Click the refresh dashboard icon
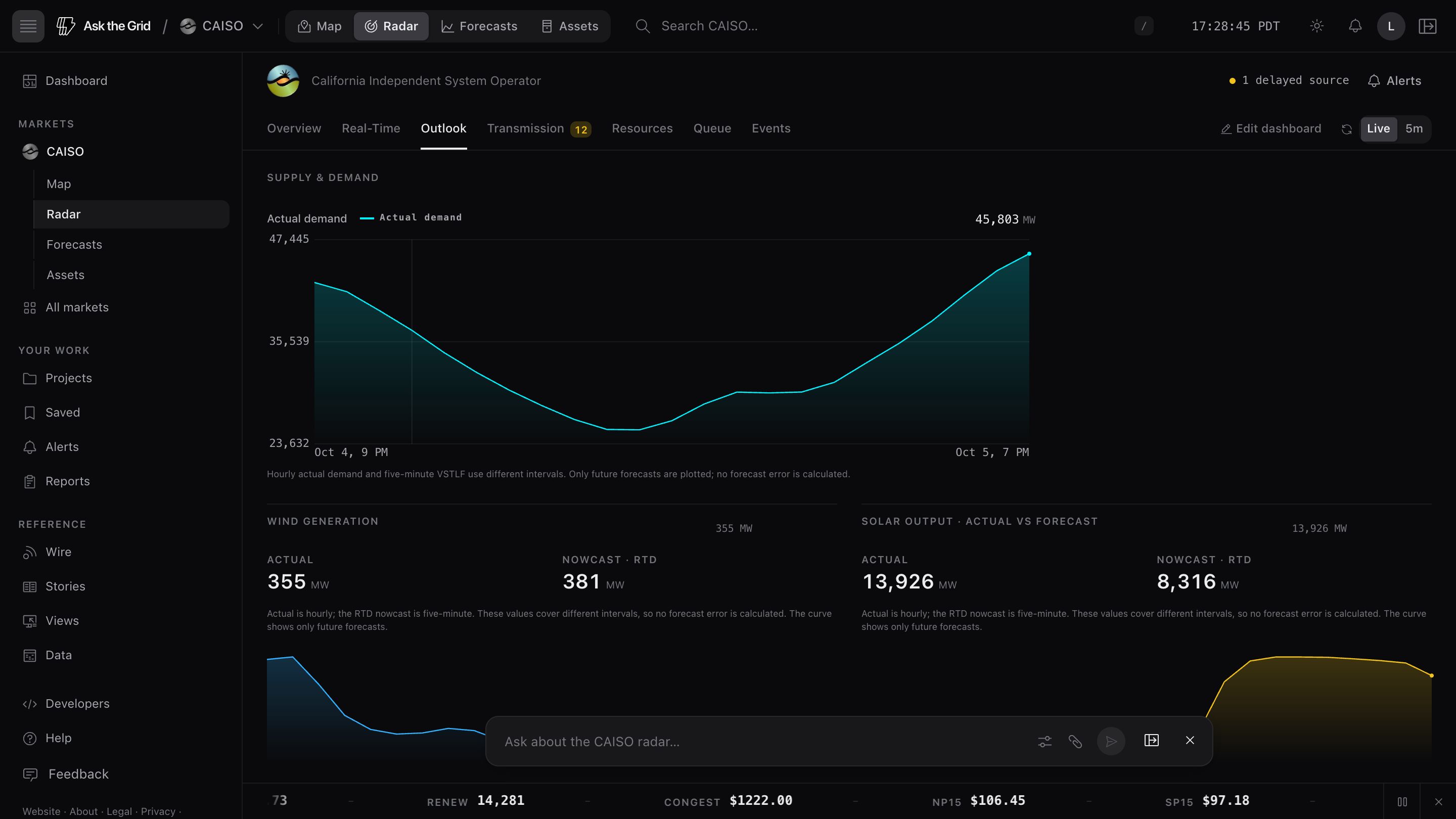This screenshot has height=819, width=1456. tap(1346, 129)
